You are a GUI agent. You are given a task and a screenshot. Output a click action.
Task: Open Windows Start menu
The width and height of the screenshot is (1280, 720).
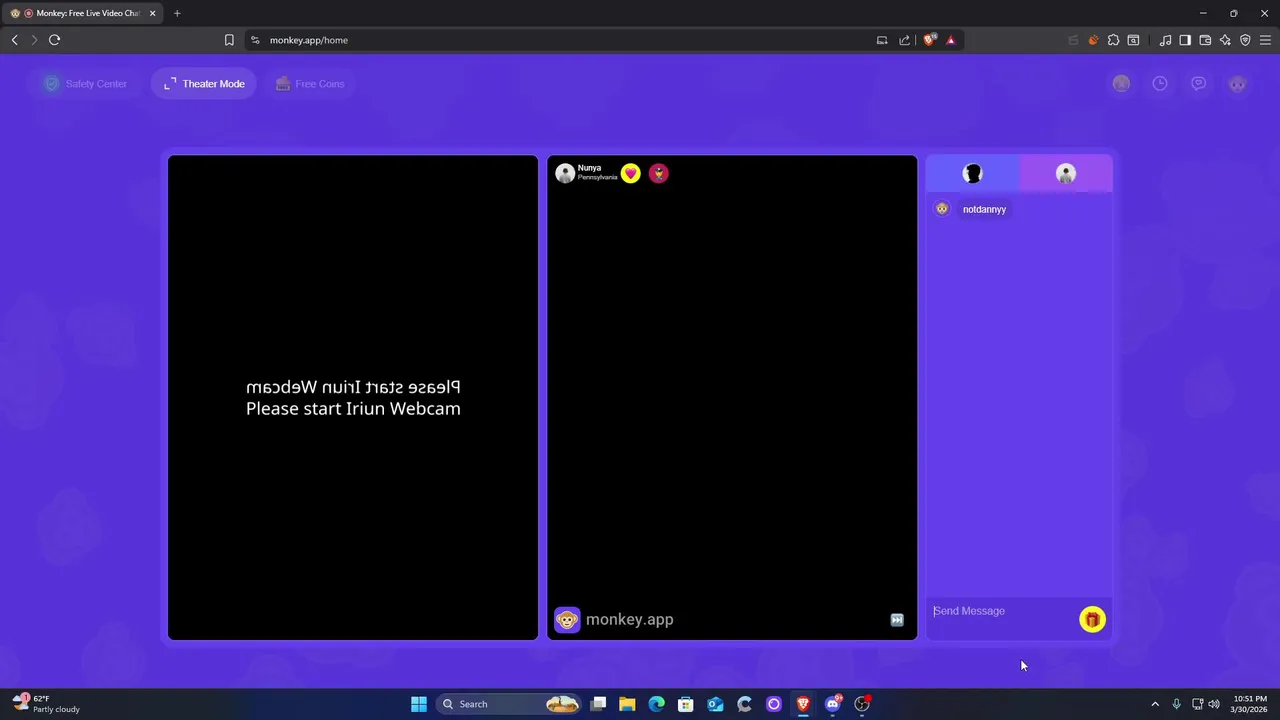pyautogui.click(x=419, y=704)
